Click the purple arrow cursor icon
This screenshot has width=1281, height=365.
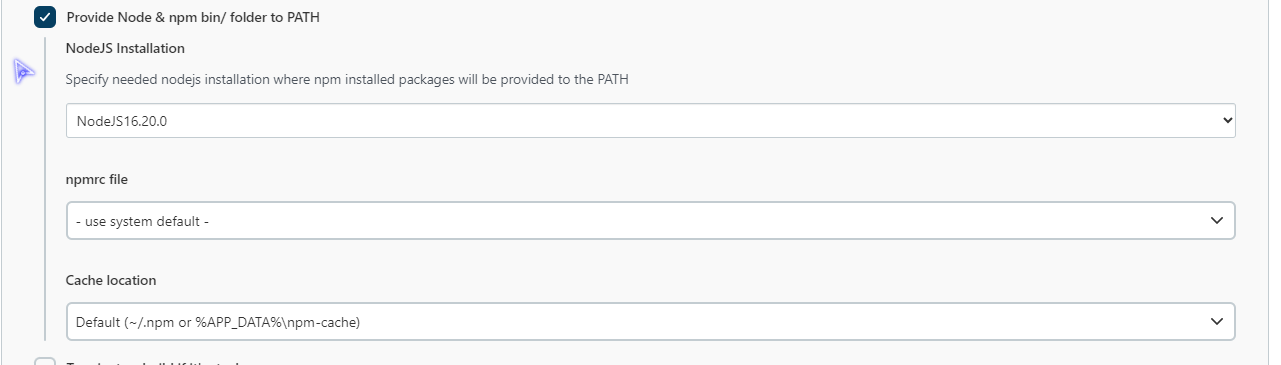pyautogui.click(x=24, y=71)
